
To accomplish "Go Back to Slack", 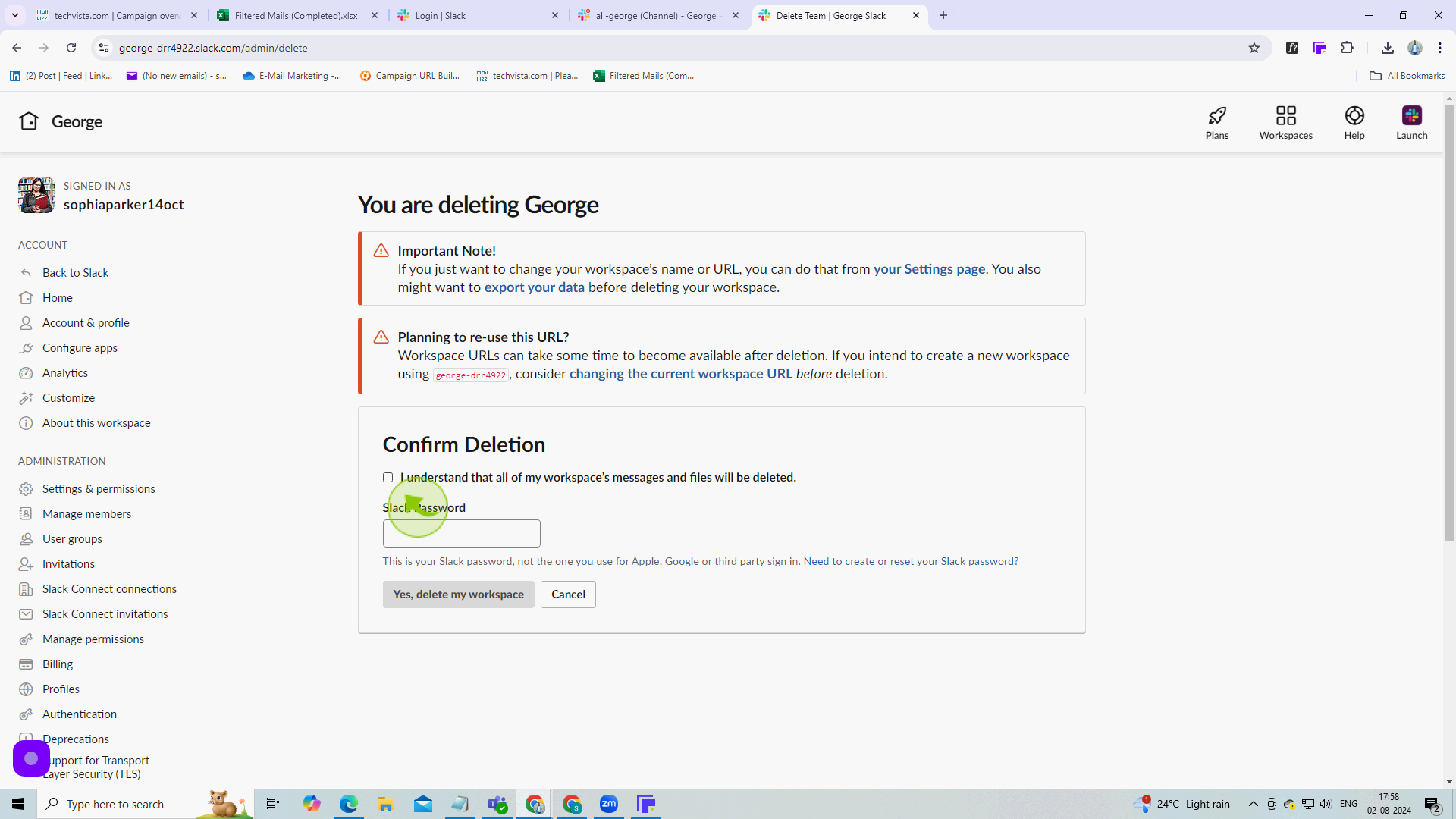I will pyautogui.click(x=75, y=273).
